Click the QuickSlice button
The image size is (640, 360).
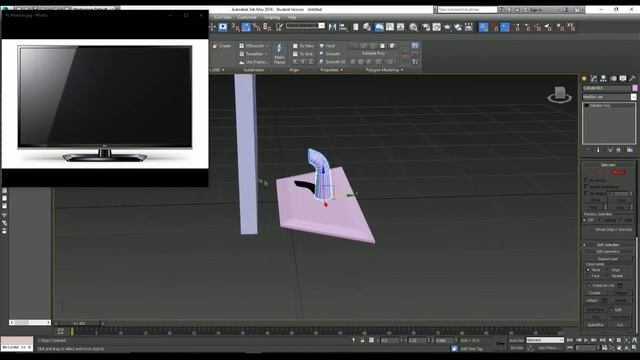pos(596,325)
